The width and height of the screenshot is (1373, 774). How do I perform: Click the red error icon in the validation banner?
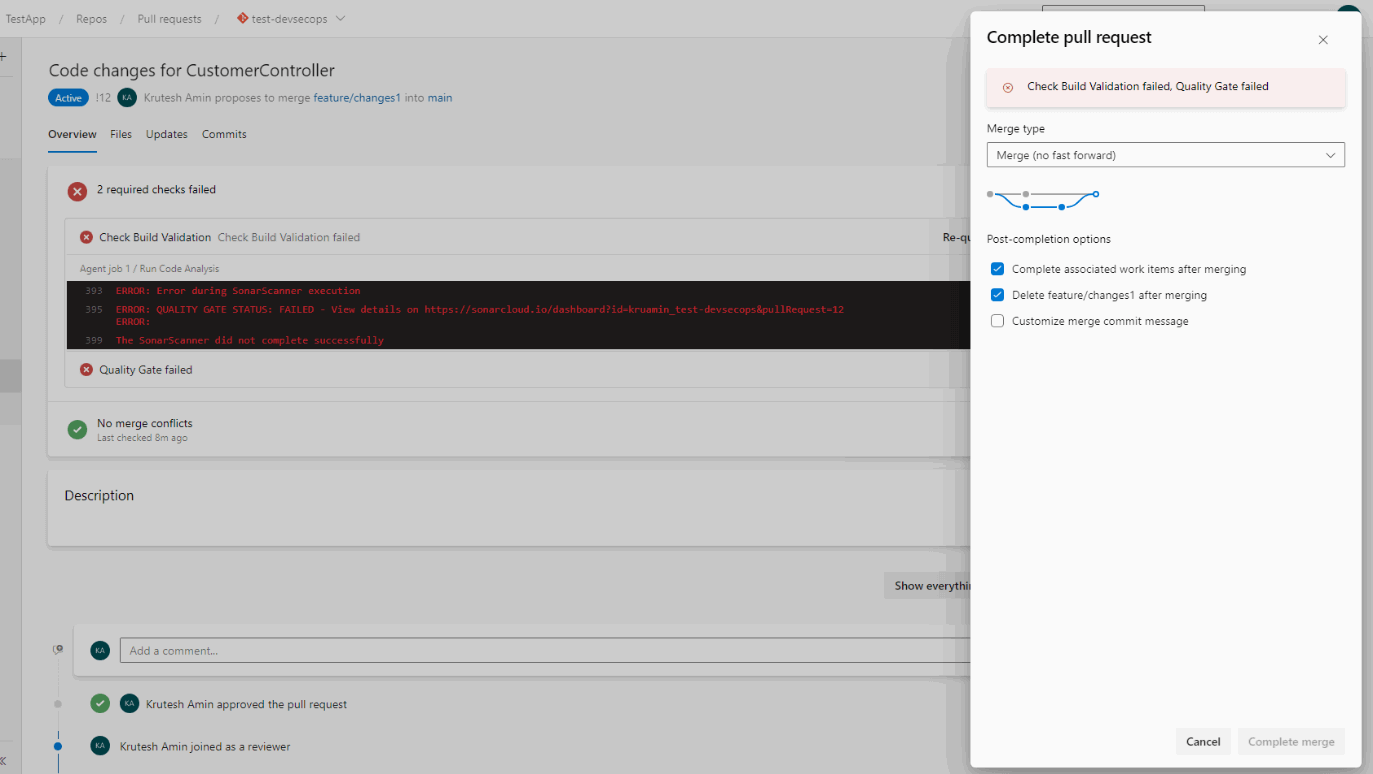click(x=1008, y=88)
